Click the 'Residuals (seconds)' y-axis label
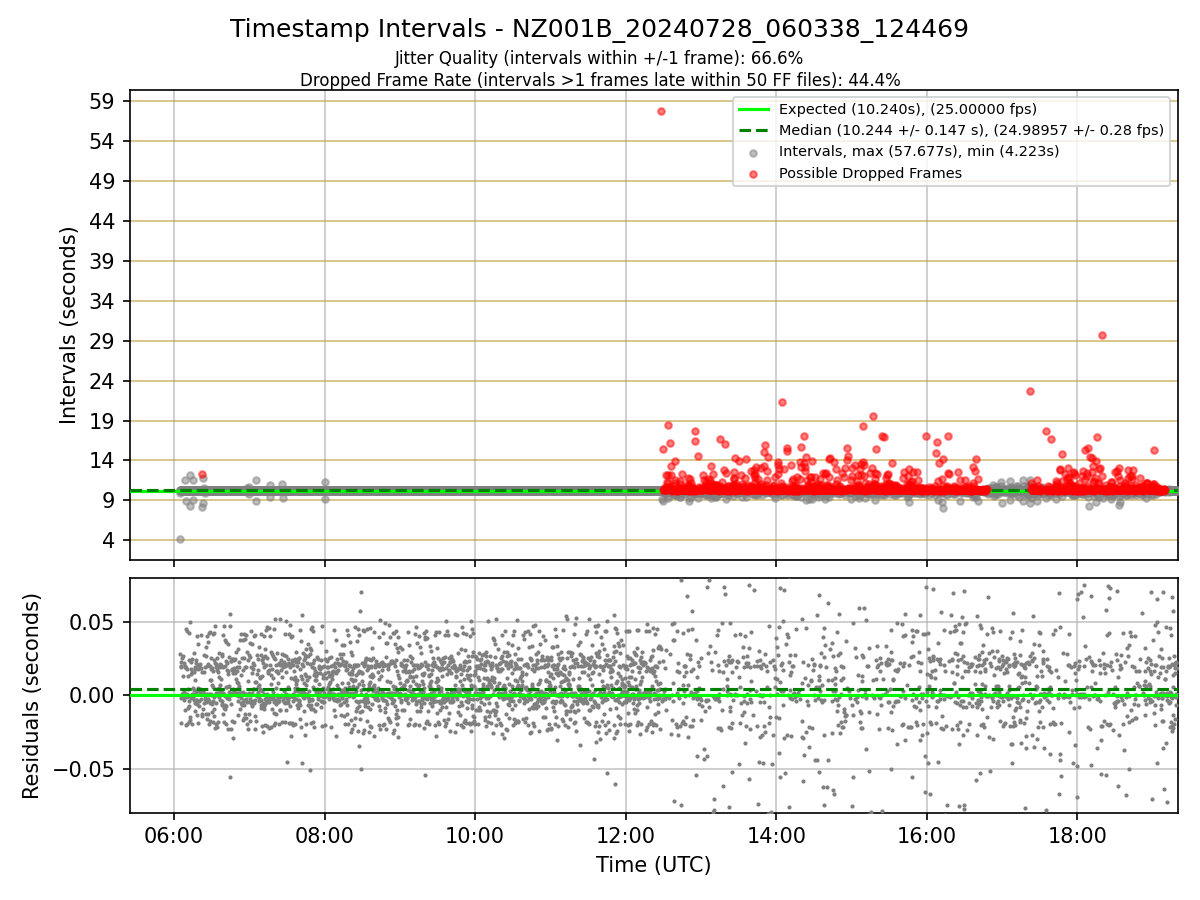The width and height of the screenshot is (1200, 900). pyautogui.click(x=31, y=696)
